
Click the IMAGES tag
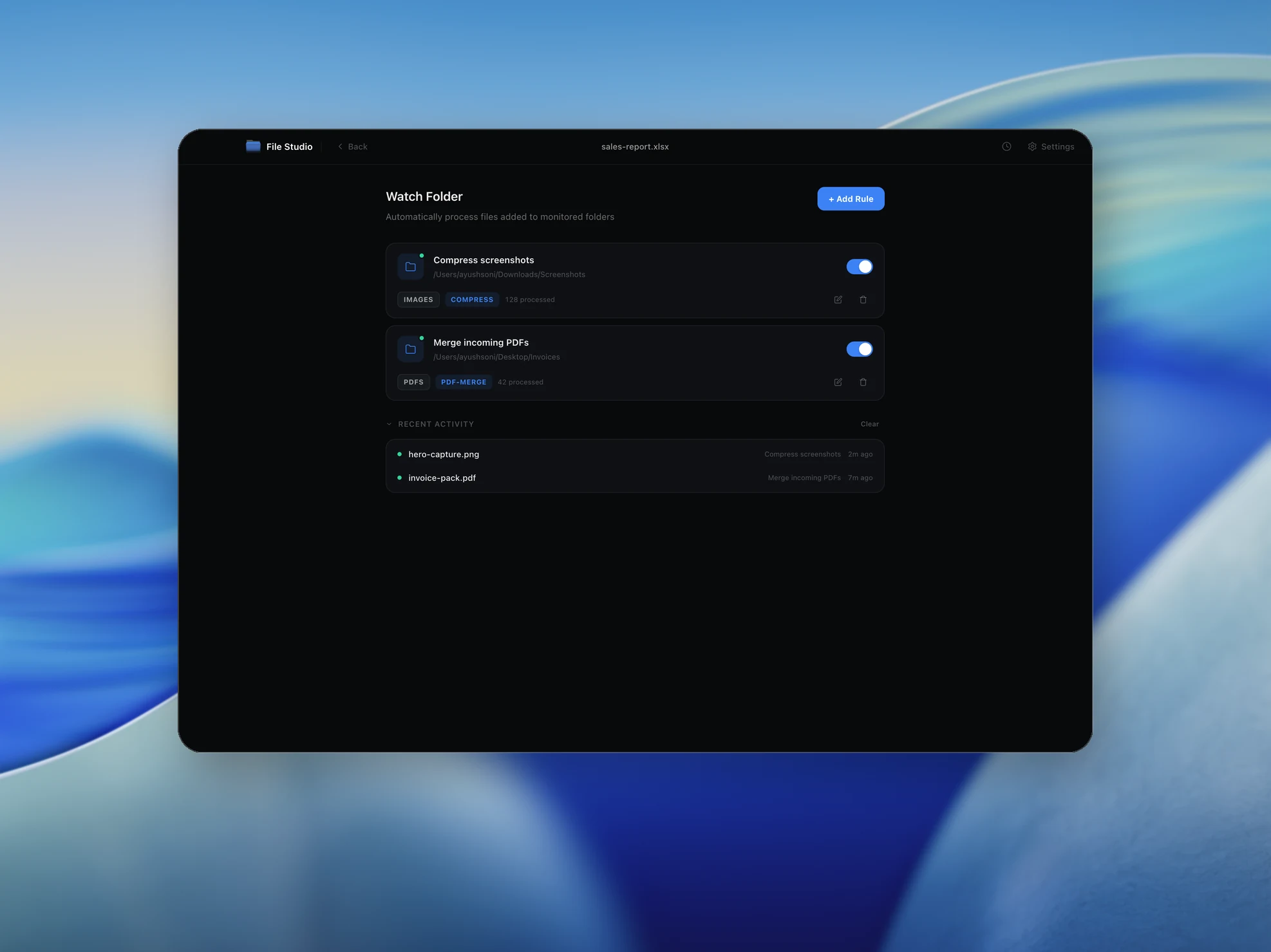[419, 300]
